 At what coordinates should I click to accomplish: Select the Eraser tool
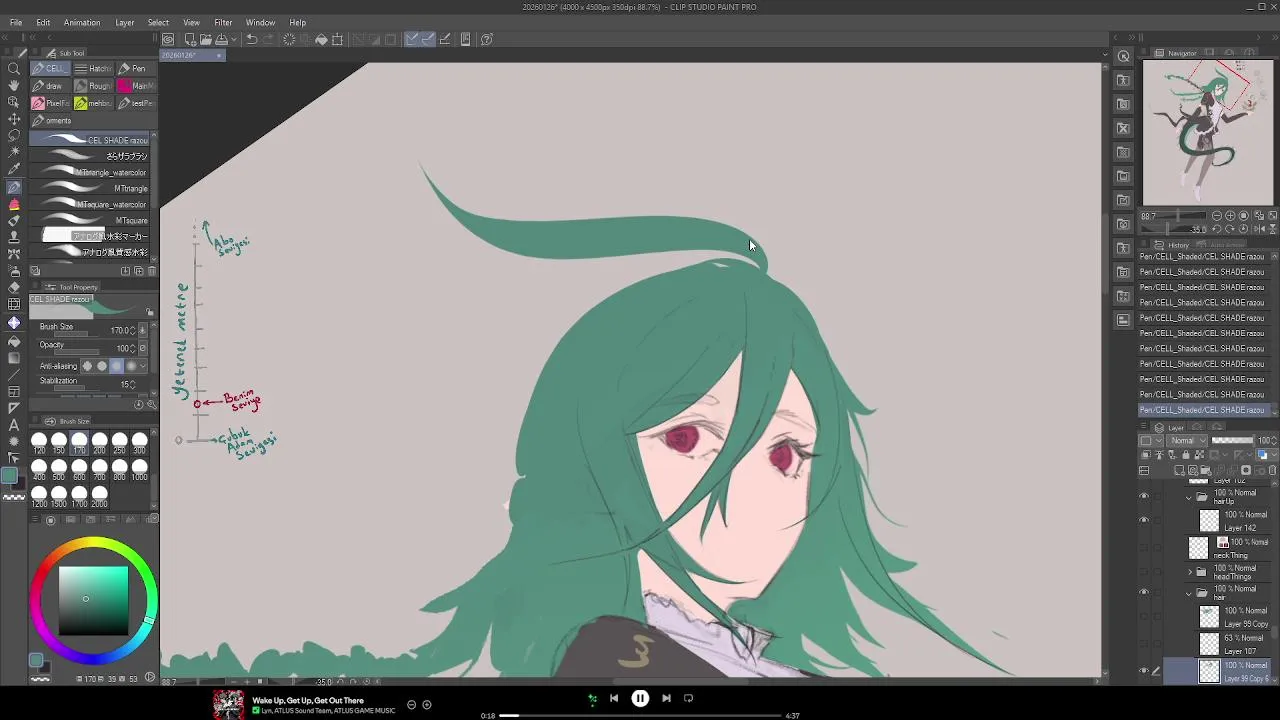(14, 288)
